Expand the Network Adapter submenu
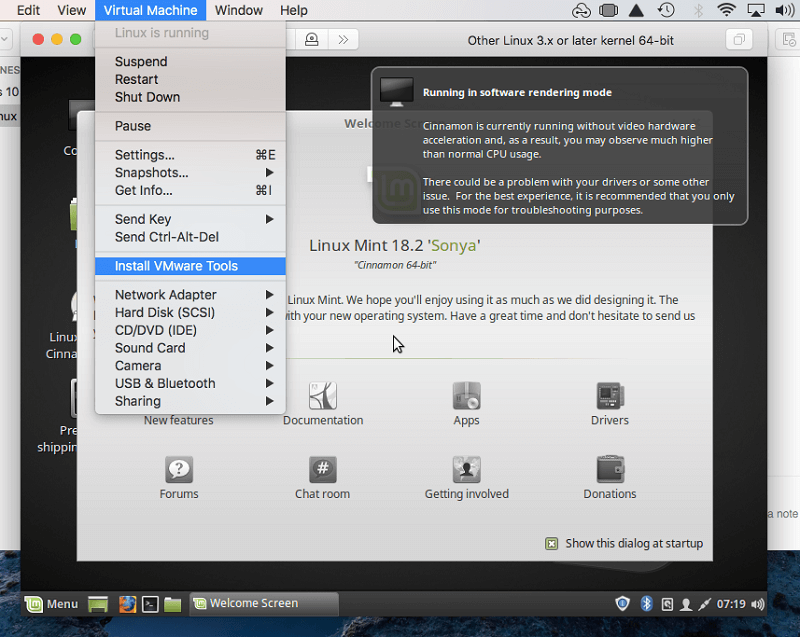 (x=190, y=295)
